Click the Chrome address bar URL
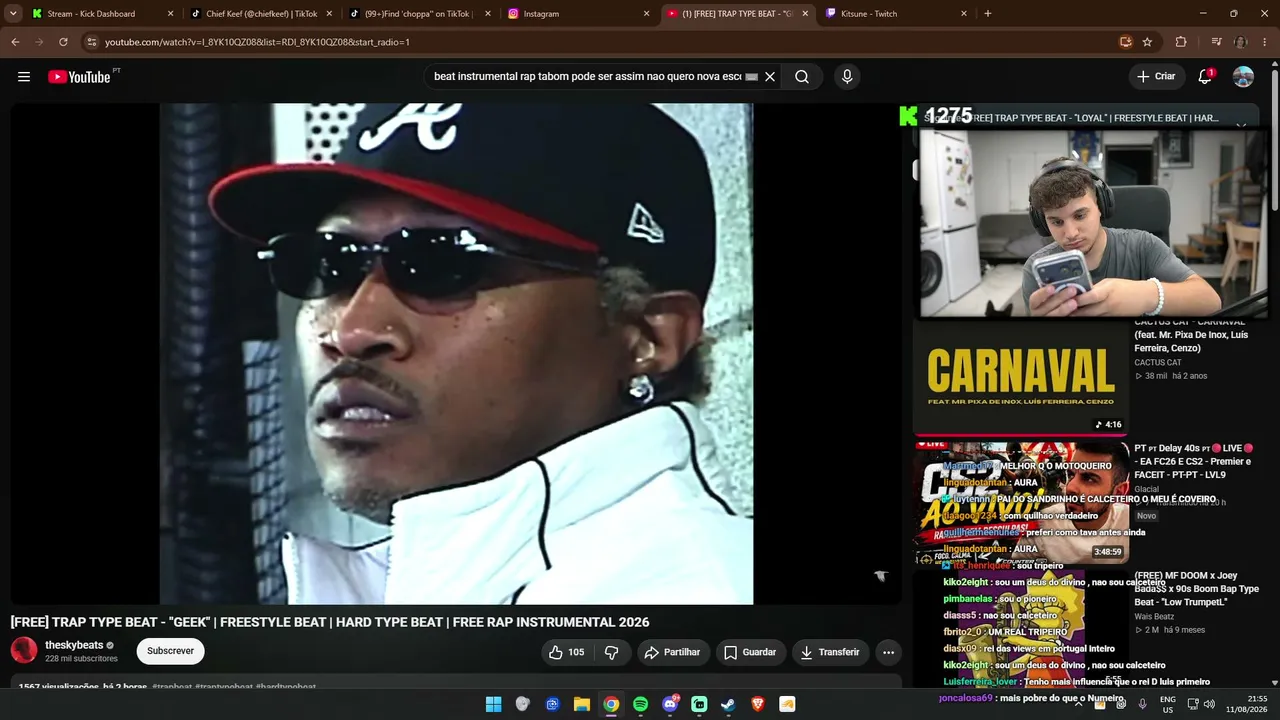1280x720 pixels. click(257, 42)
